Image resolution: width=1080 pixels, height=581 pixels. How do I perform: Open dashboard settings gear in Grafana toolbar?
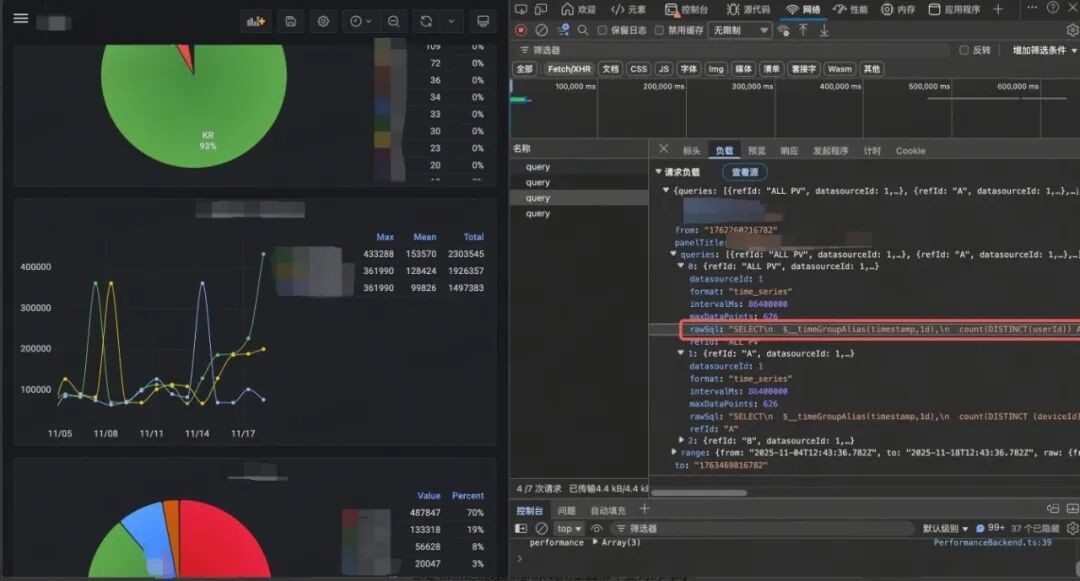(x=323, y=21)
